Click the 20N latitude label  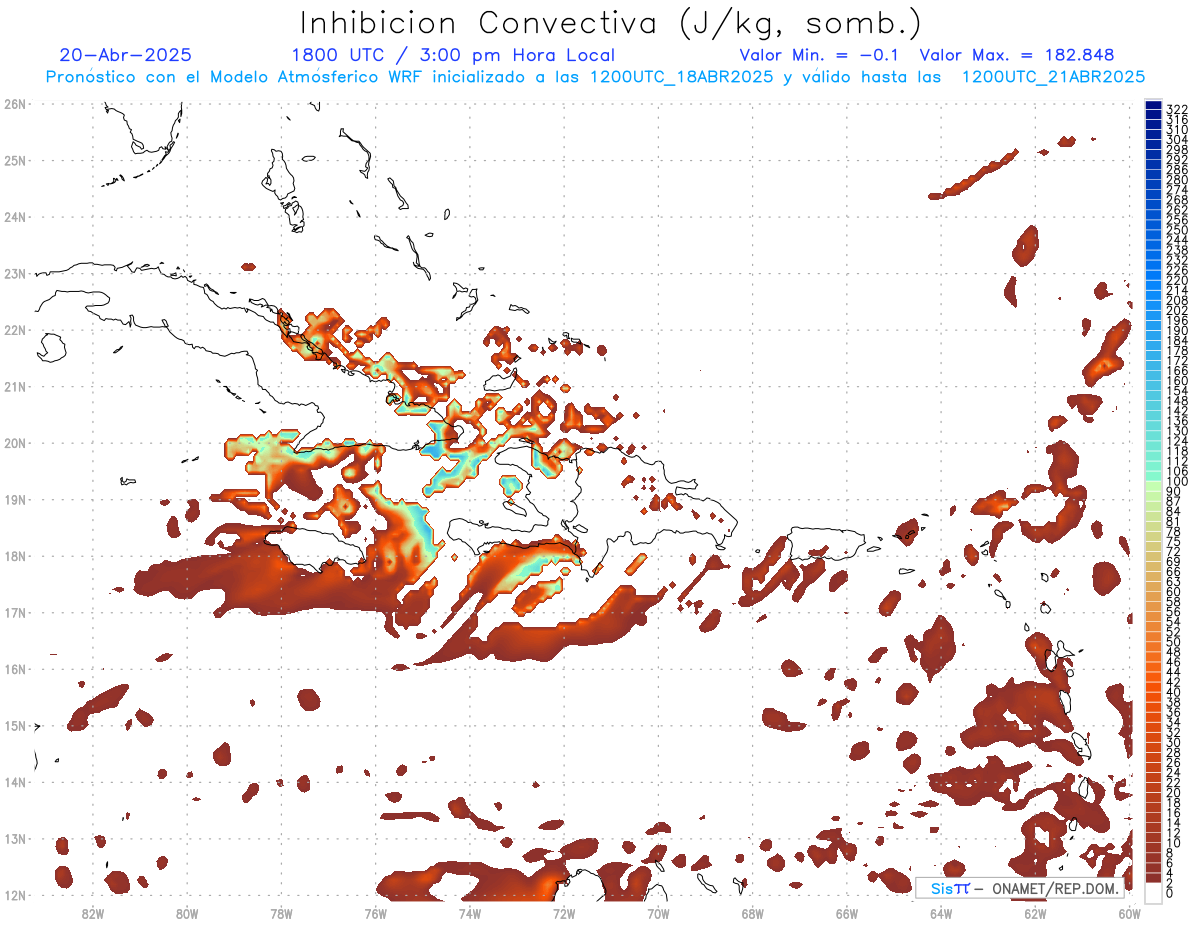coord(15,443)
